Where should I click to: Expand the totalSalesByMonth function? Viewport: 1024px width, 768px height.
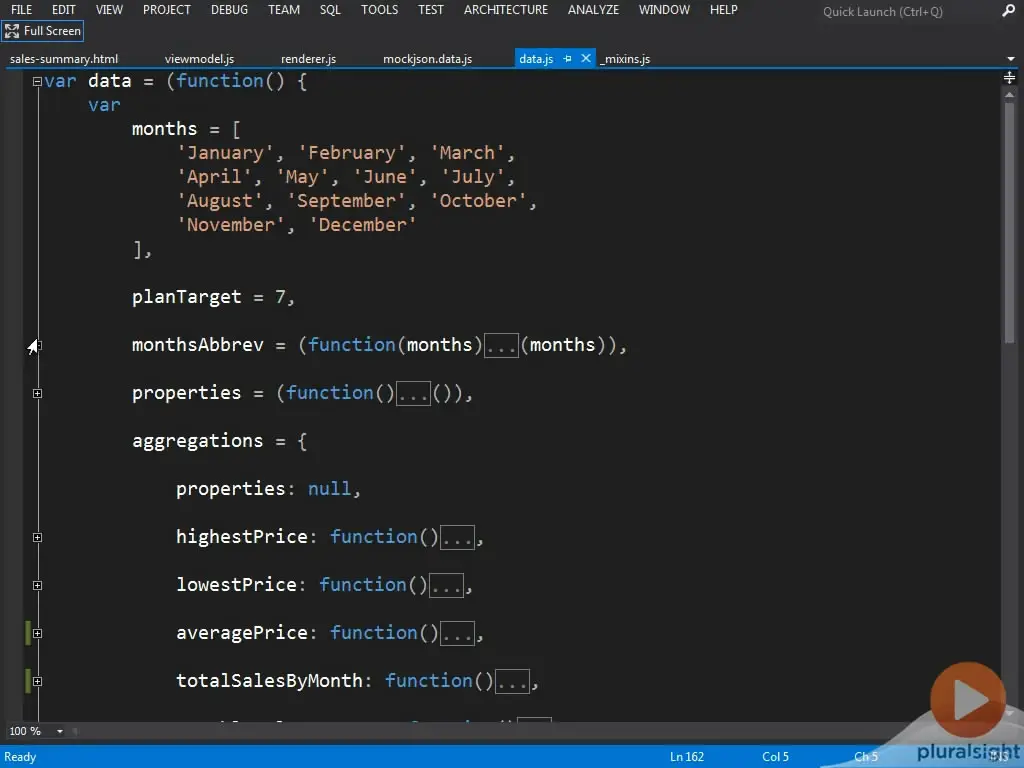click(37, 682)
